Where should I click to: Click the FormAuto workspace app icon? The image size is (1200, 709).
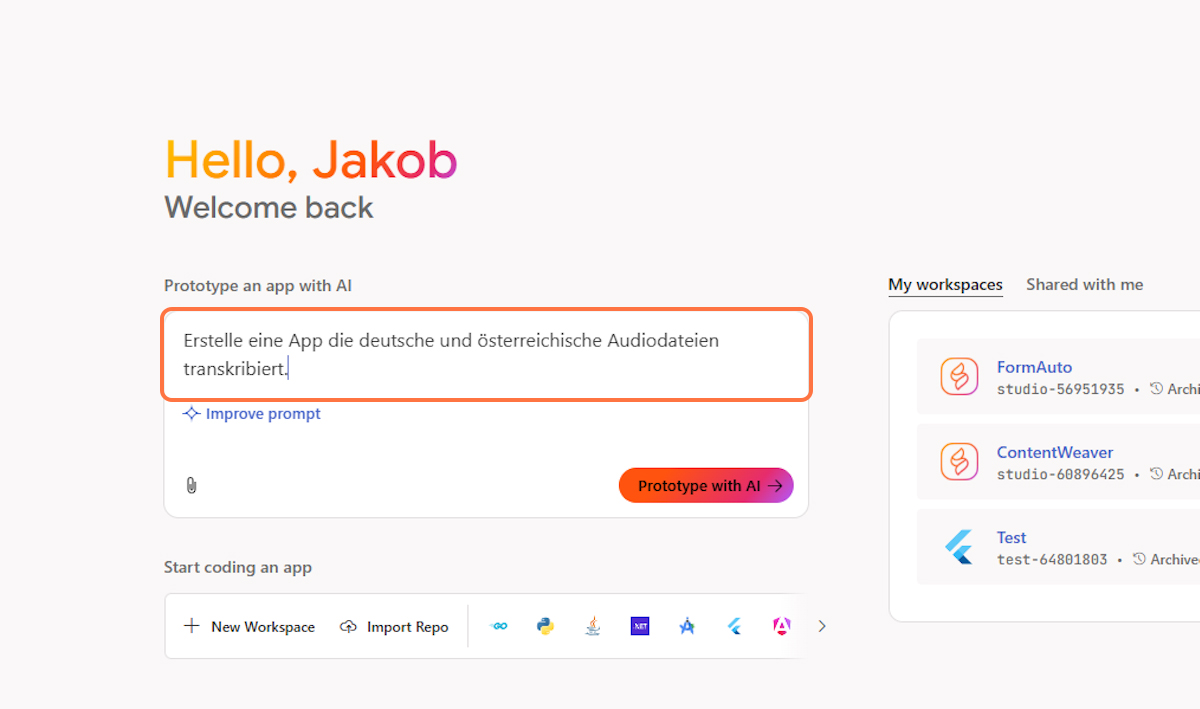(x=959, y=376)
